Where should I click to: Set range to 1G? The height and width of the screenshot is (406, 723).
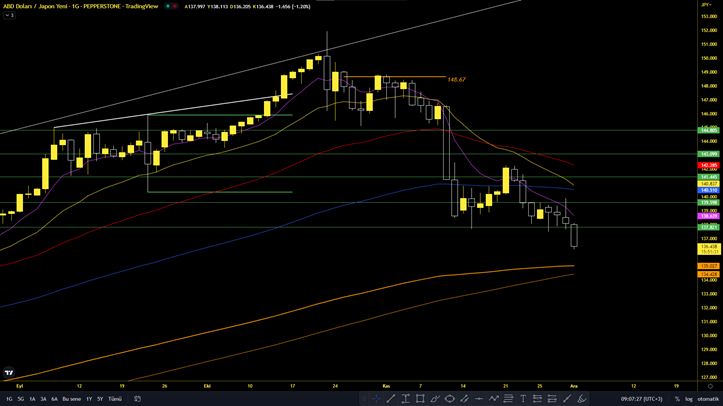[x=9, y=399]
